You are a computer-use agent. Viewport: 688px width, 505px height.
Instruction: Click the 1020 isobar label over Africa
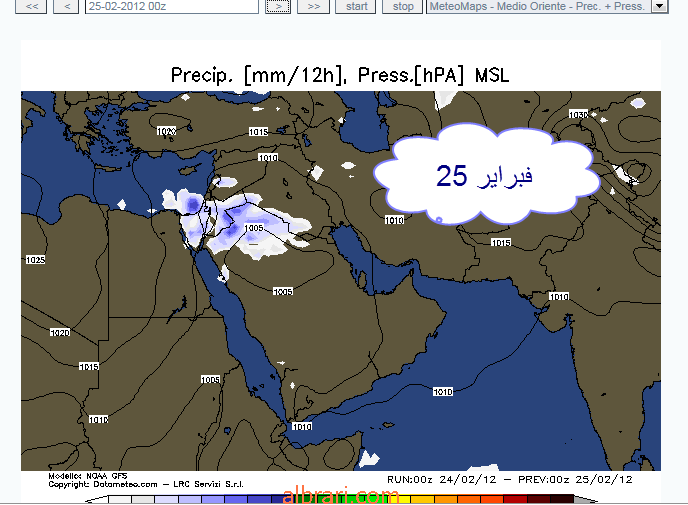point(60,333)
